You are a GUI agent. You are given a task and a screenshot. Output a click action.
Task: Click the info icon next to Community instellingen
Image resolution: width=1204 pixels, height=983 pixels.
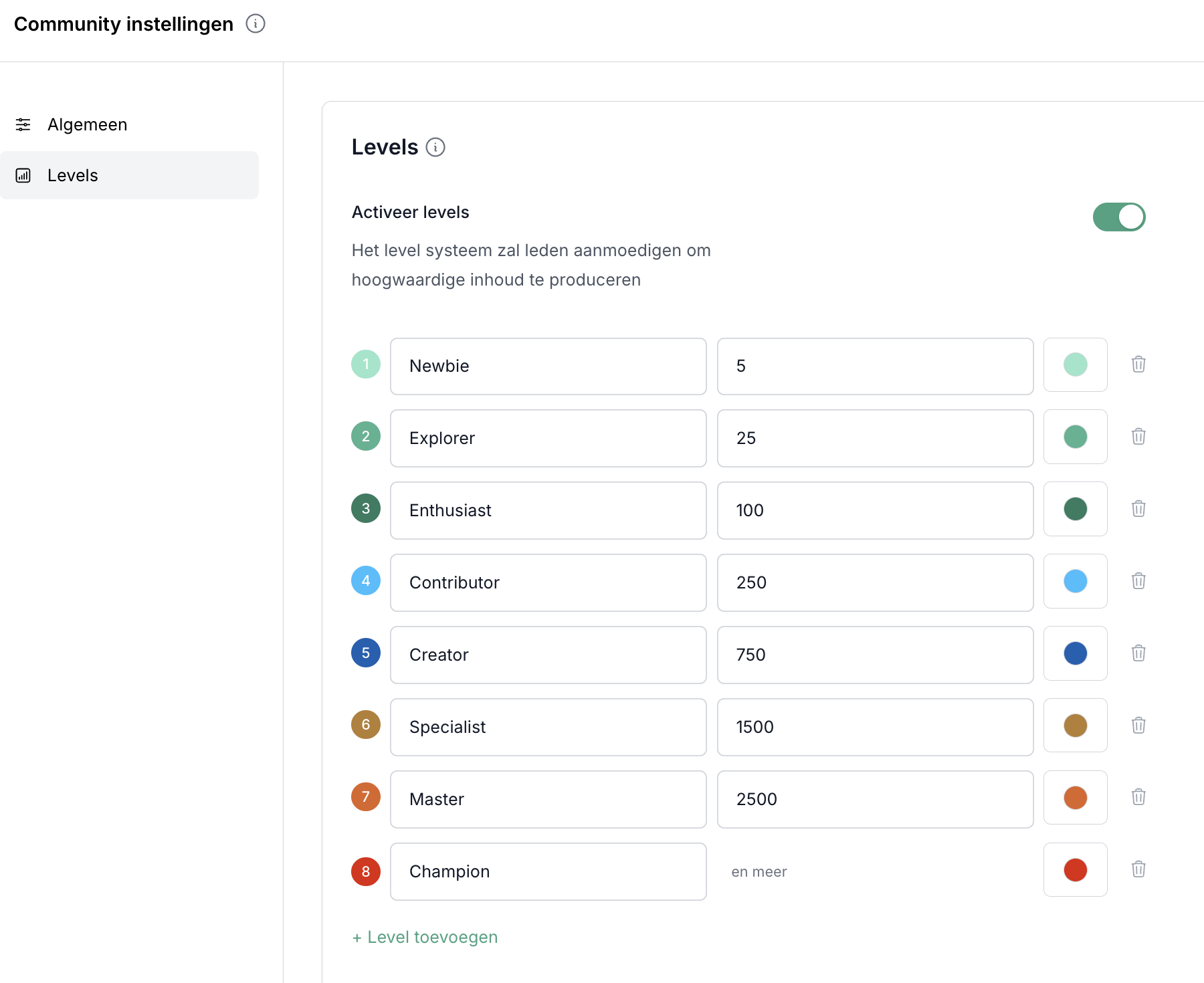click(x=256, y=24)
